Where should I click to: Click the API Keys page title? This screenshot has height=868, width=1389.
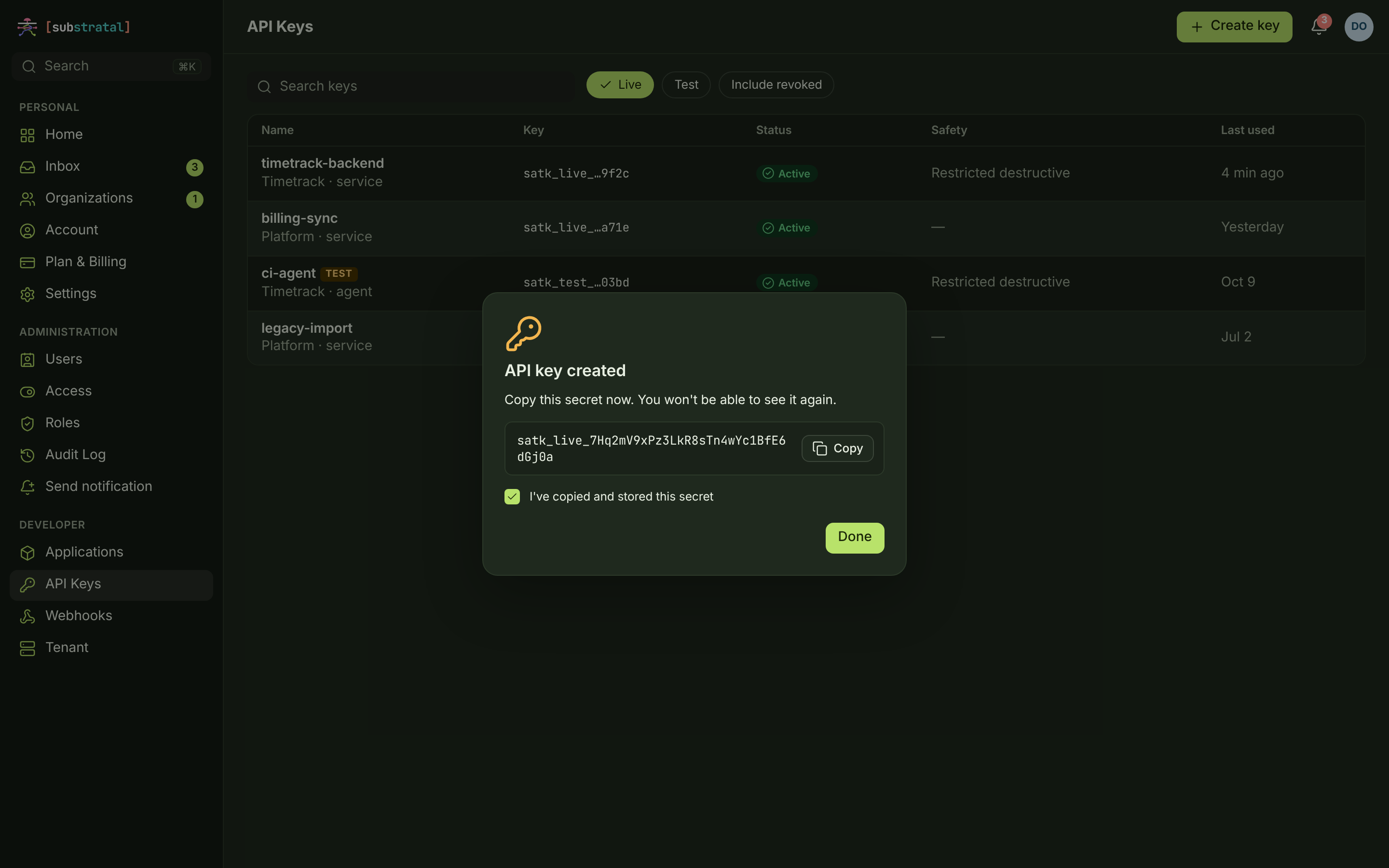click(280, 27)
